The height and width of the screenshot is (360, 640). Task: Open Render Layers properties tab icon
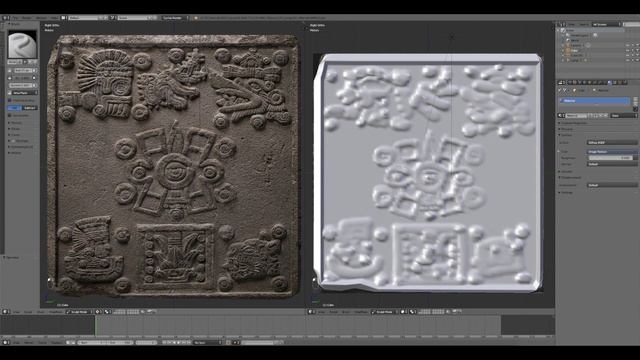click(575, 82)
